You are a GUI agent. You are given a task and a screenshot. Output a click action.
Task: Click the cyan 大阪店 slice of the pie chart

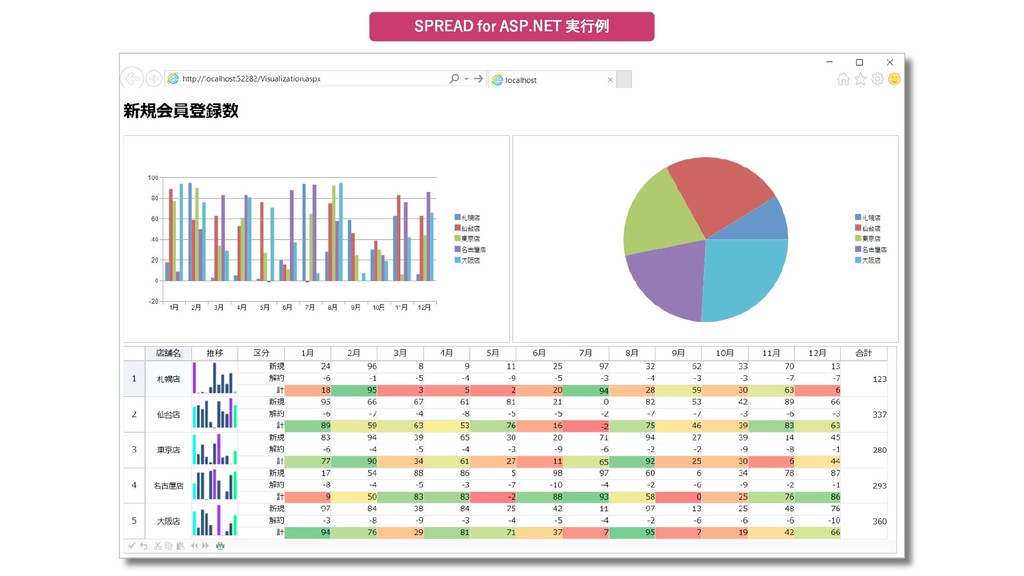[x=744, y=278]
